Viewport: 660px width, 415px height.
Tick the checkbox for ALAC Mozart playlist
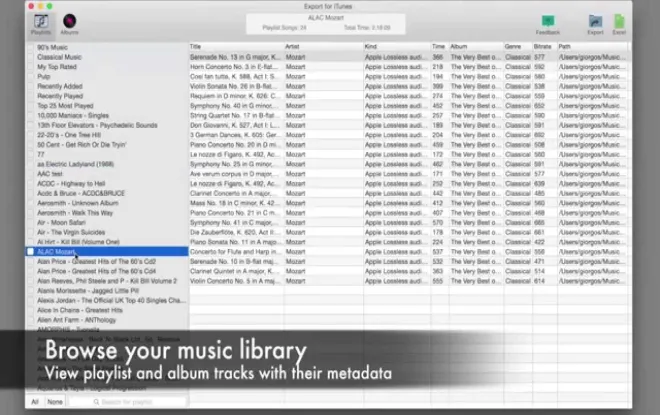(x=30, y=252)
